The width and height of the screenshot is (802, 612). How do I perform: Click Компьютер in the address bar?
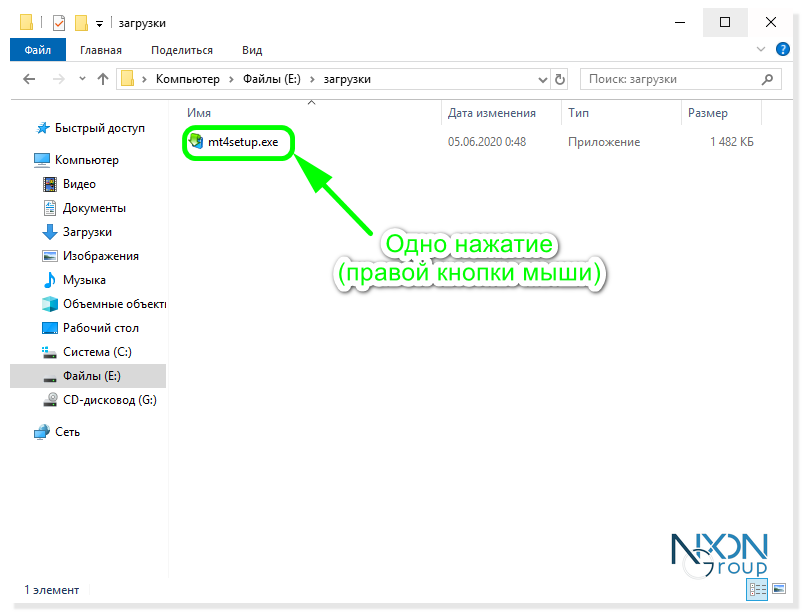point(188,79)
